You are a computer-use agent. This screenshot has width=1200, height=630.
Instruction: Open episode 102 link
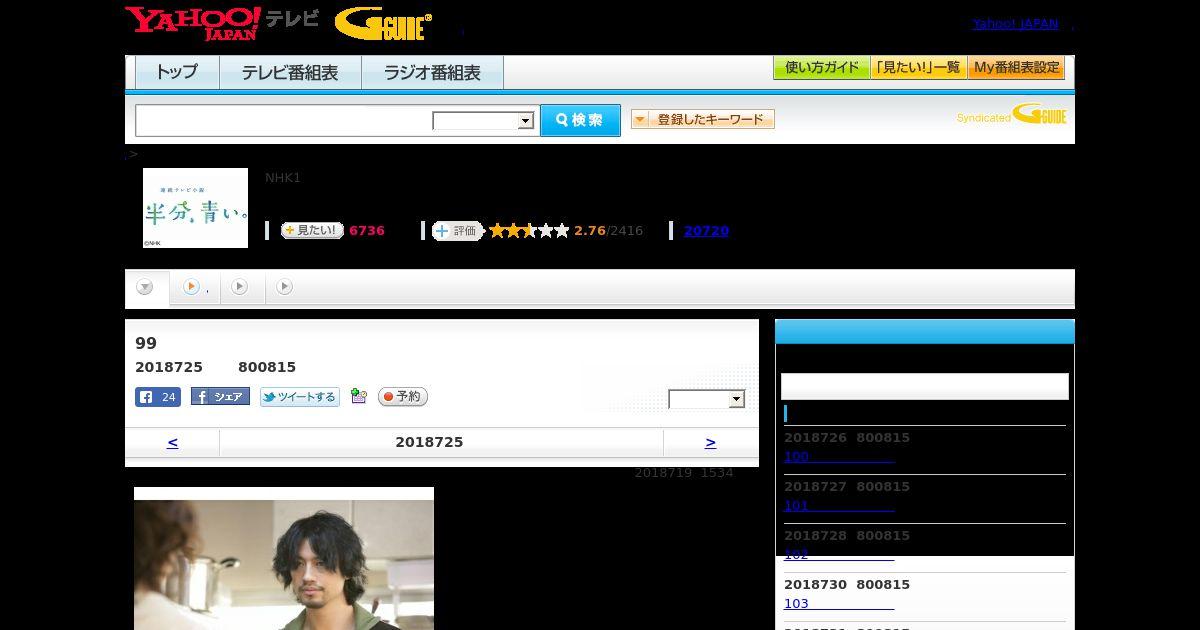[838, 555]
